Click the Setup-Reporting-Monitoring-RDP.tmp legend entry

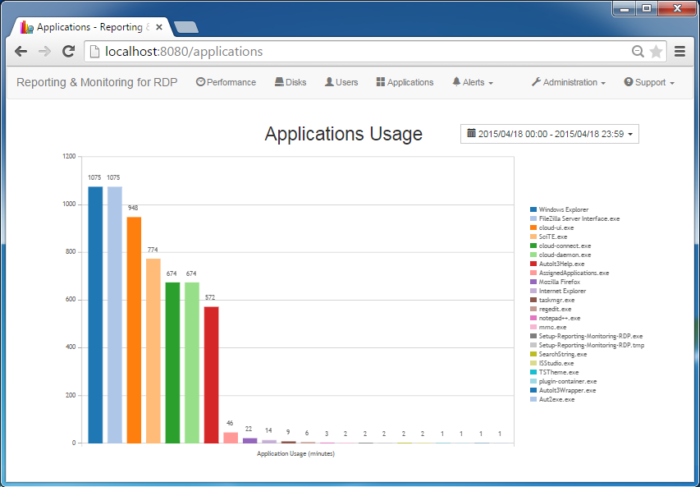tap(587, 345)
